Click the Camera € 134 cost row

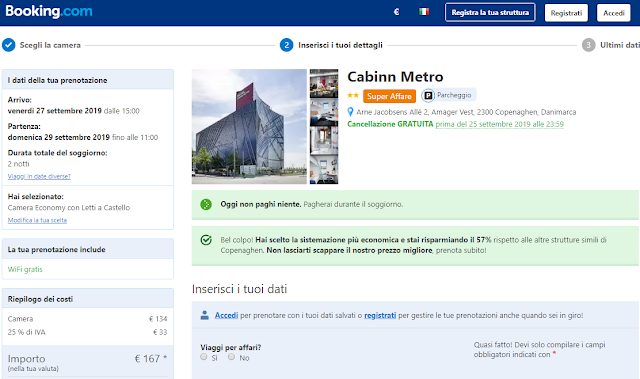click(87, 319)
